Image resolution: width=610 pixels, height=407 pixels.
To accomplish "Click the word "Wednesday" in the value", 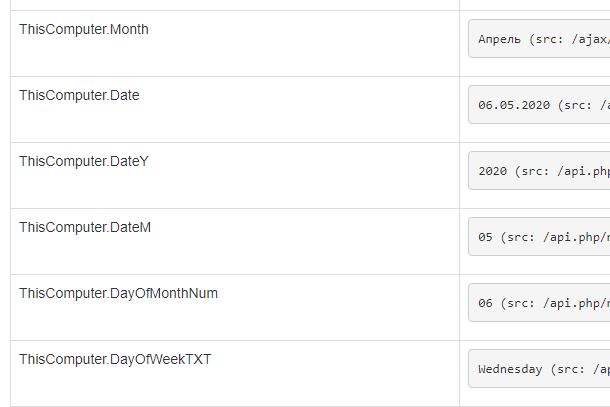I will tap(510, 369).
